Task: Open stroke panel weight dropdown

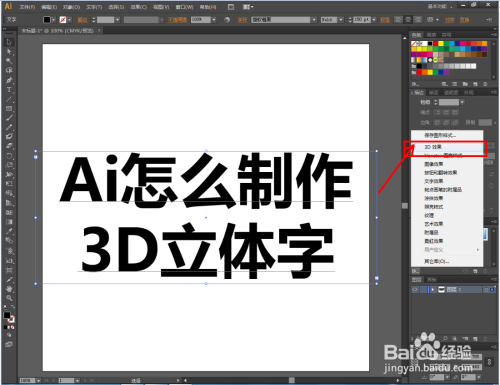Action: click(462, 102)
